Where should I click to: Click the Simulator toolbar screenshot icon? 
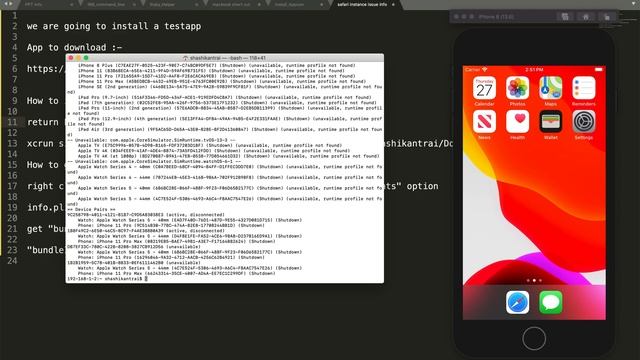[x=565, y=17]
